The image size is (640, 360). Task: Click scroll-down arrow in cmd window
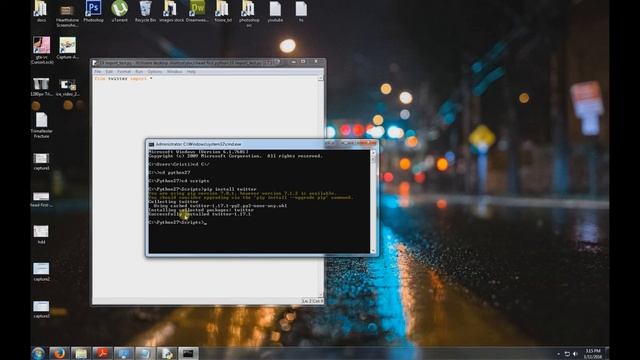click(373, 250)
